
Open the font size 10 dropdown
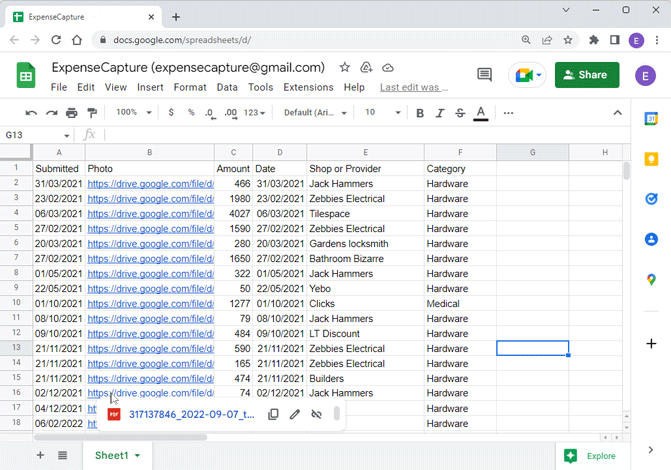click(382, 113)
